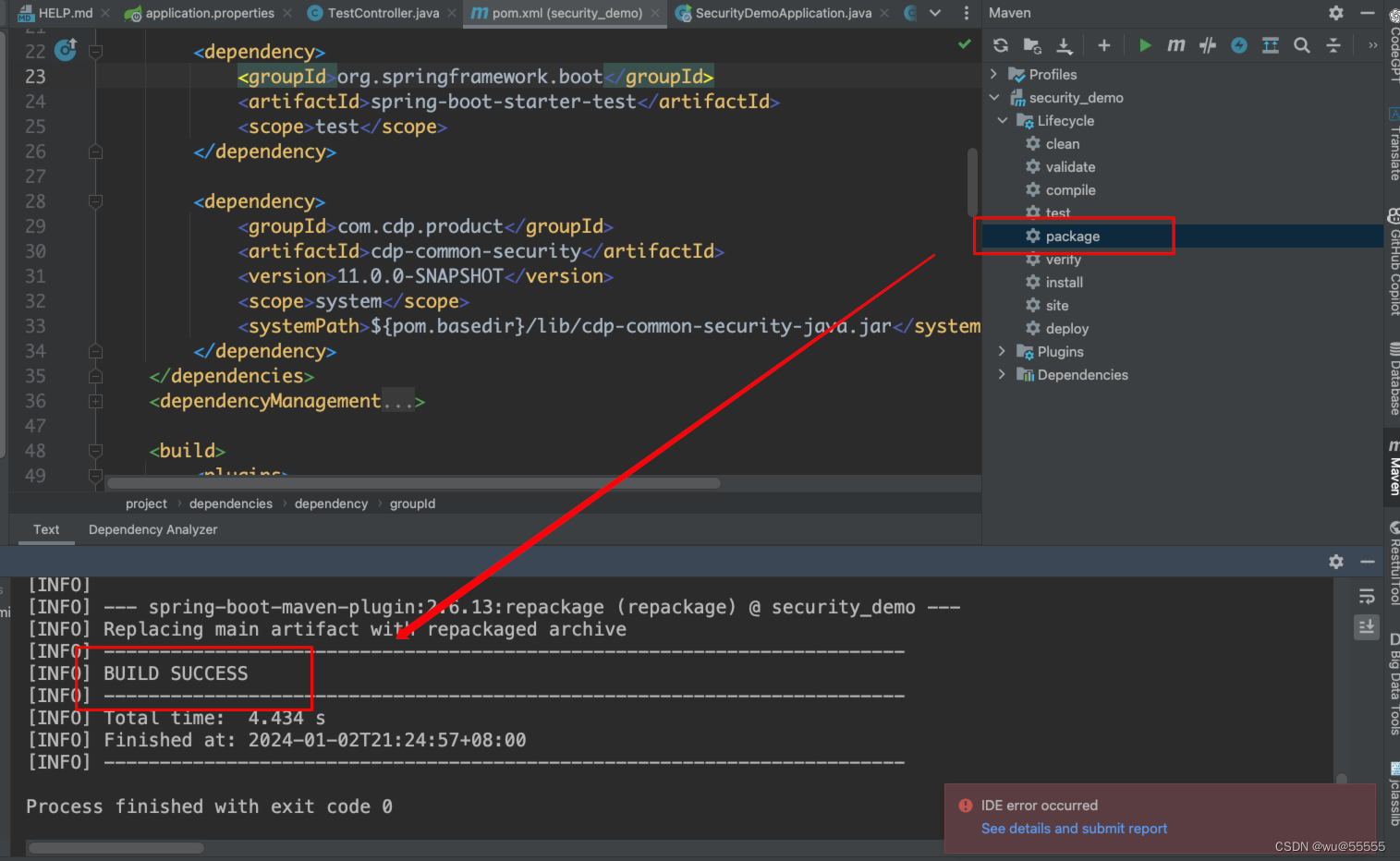The height and width of the screenshot is (861, 1400).
Task: Search Maven goals with the magnifier icon
Action: 1302,44
